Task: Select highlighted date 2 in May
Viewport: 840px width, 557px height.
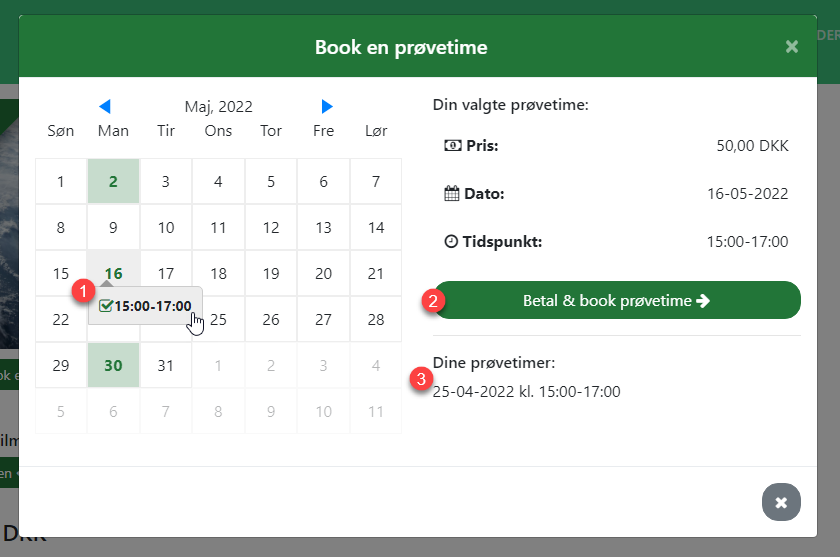Action: [113, 181]
